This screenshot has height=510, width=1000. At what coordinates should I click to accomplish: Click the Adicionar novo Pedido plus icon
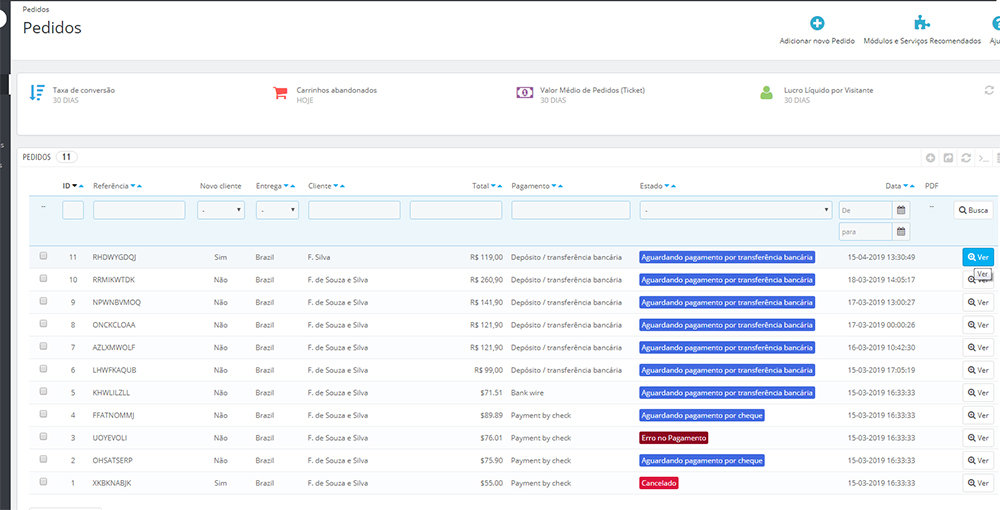coord(817,24)
